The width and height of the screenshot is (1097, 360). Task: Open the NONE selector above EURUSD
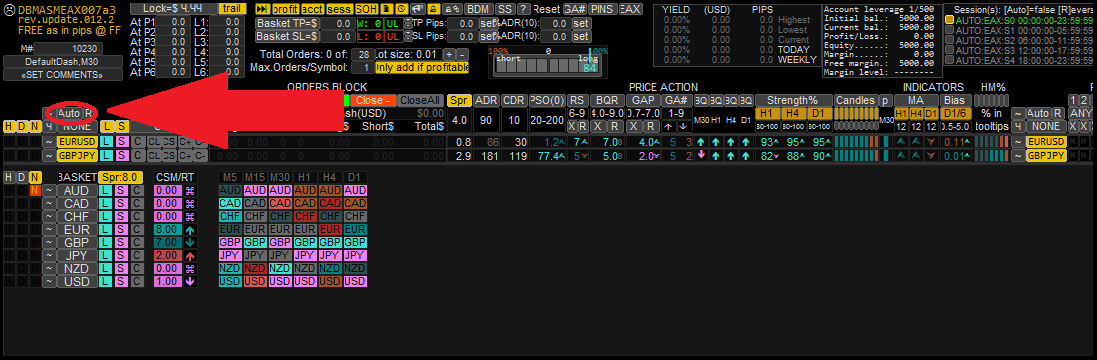78,127
